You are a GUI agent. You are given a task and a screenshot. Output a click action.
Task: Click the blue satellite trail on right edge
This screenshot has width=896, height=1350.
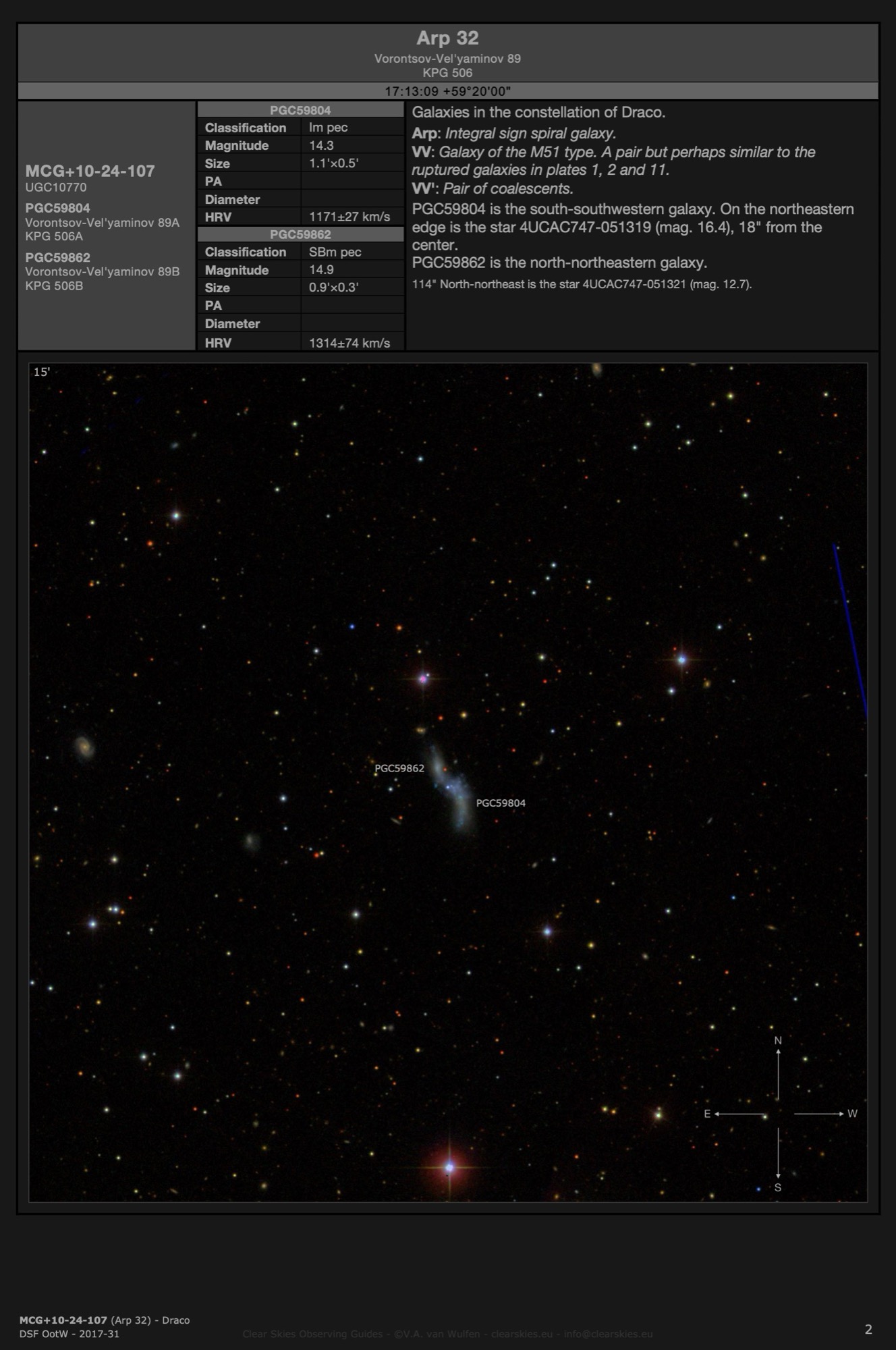850,628
